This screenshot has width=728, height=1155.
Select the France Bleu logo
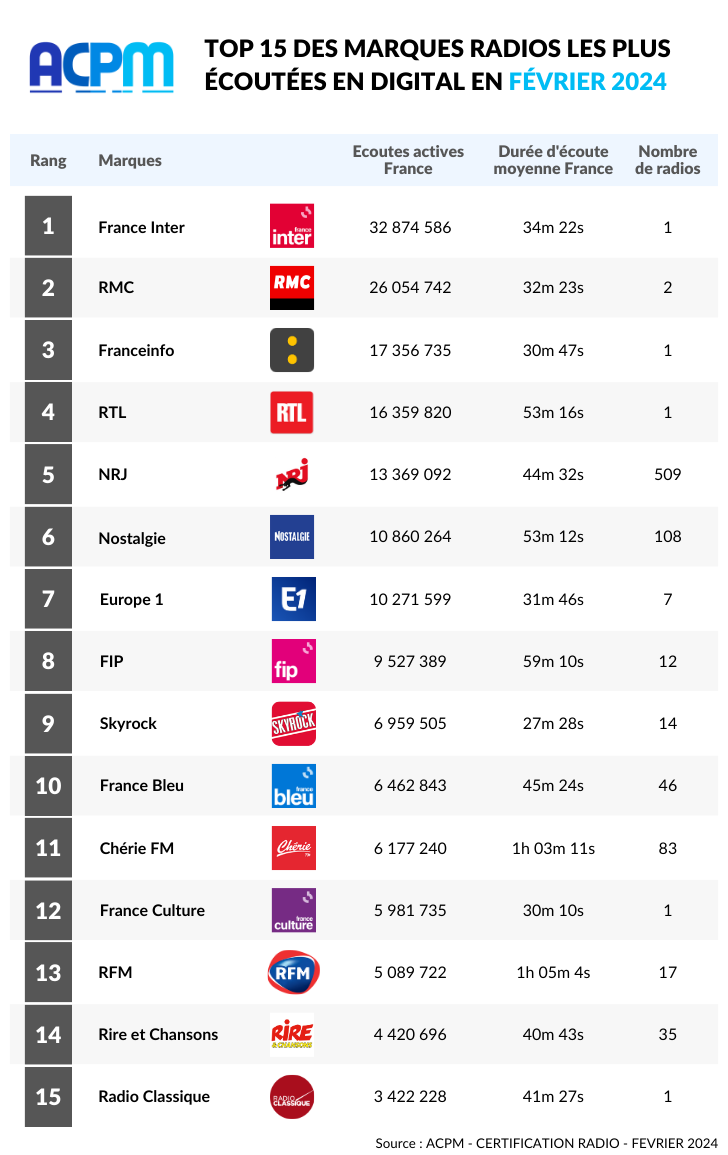pyautogui.click(x=294, y=786)
